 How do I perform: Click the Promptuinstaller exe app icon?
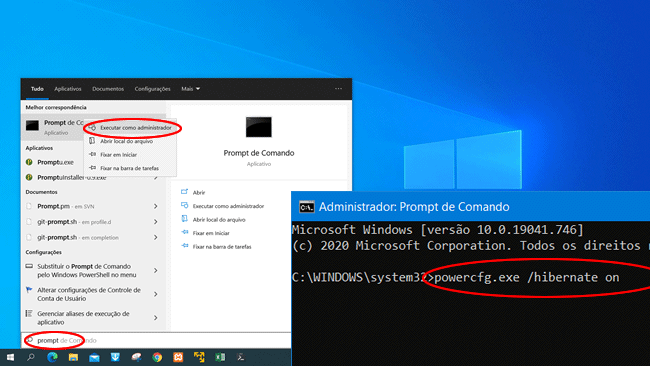point(29,177)
